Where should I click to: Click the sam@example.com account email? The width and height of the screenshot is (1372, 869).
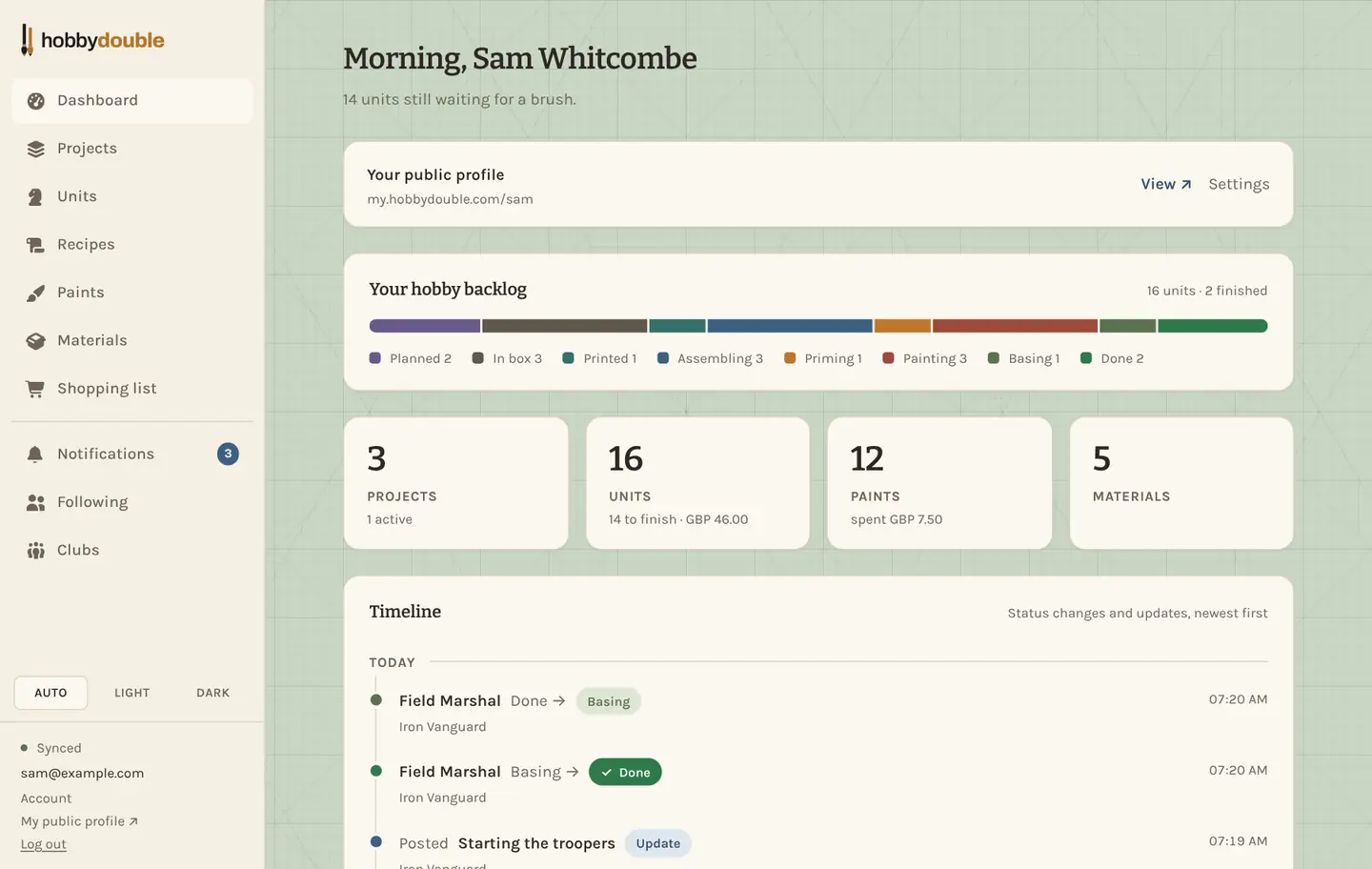(83, 774)
